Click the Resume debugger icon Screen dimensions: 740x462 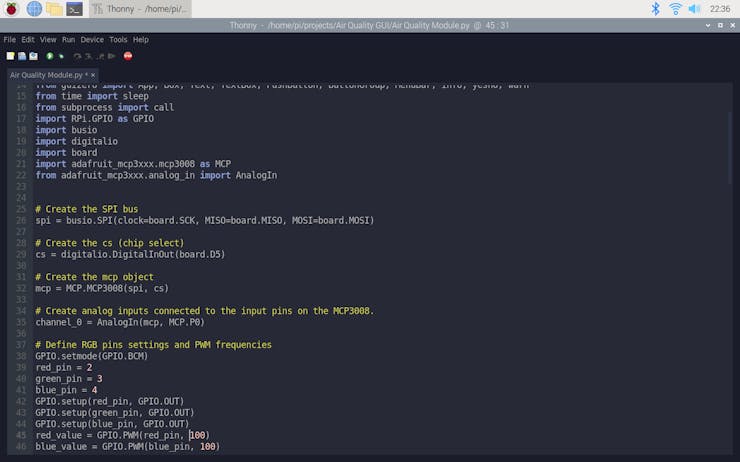point(112,56)
